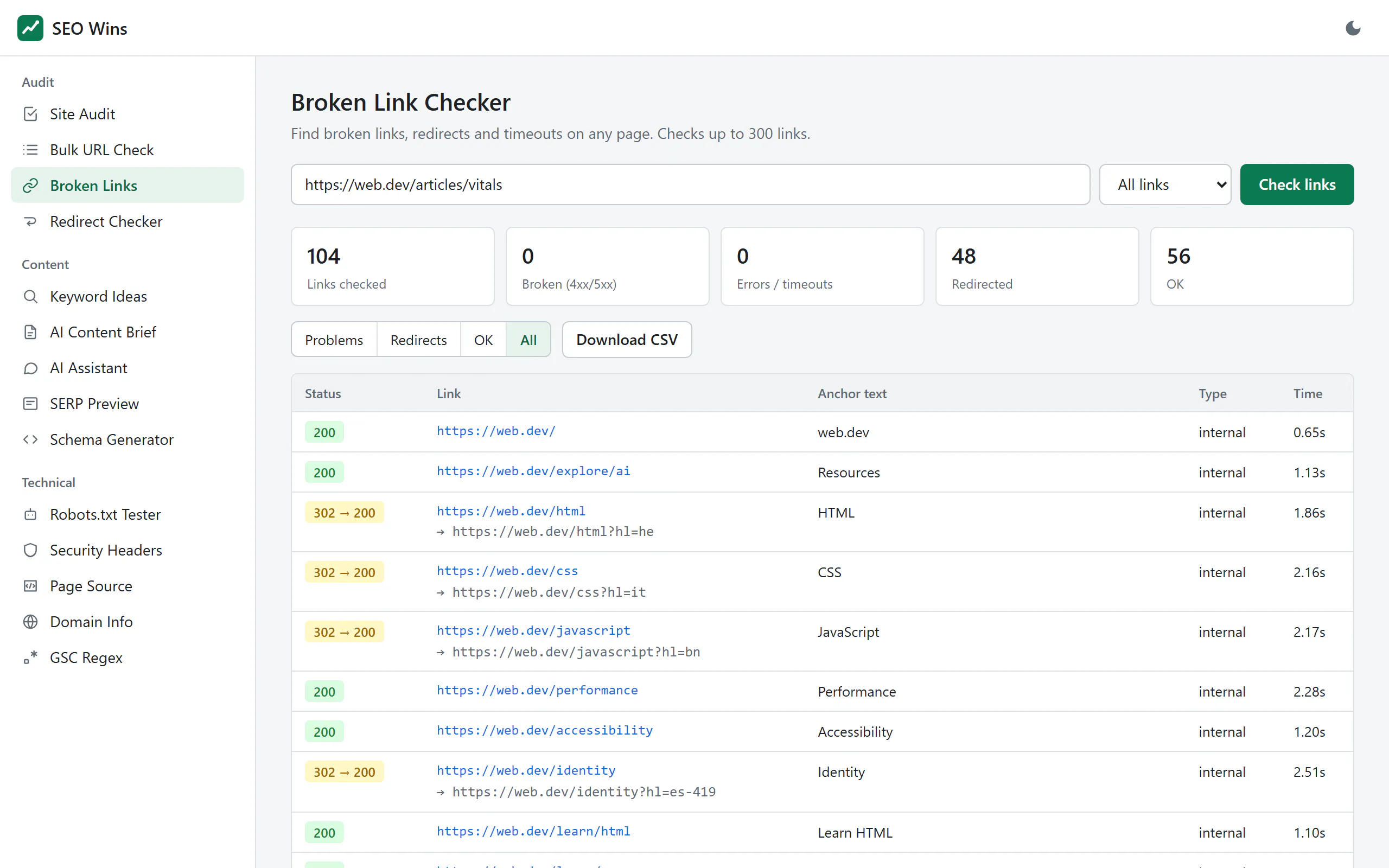1389x868 pixels.
Task: Click the Security Headers shield icon
Action: click(x=30, y=550)
